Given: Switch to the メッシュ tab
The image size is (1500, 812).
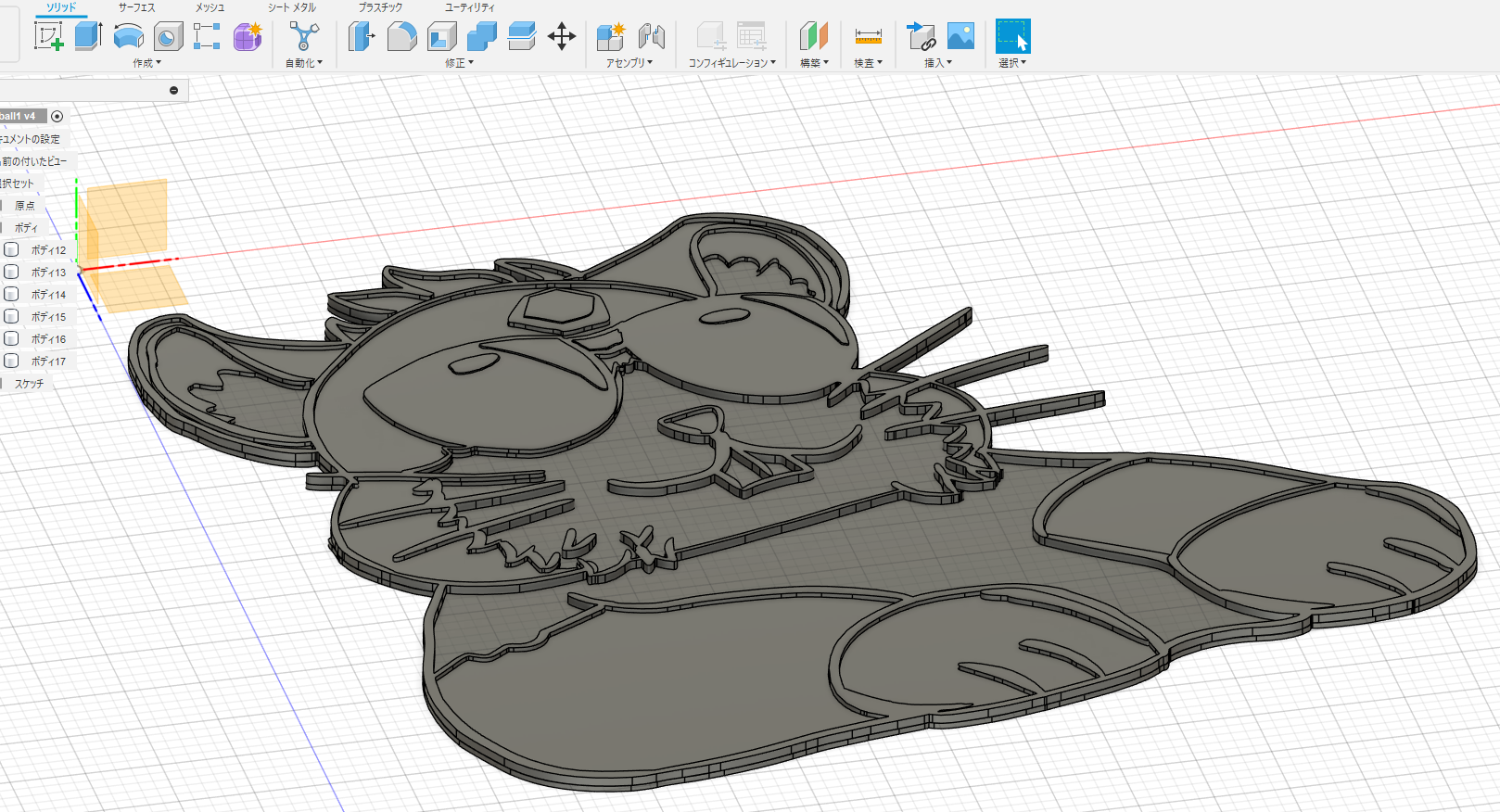Looking at the screenshot, I should 210,7.
